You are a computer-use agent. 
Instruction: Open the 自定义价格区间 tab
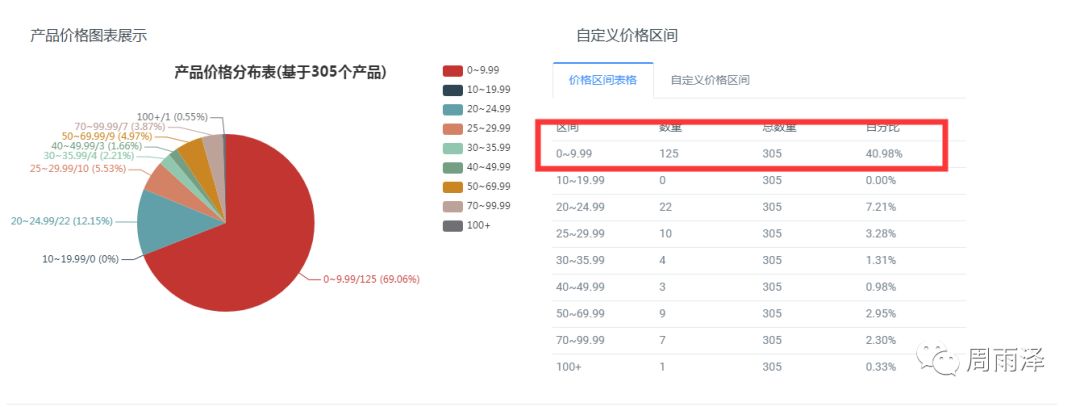(710, 80)
